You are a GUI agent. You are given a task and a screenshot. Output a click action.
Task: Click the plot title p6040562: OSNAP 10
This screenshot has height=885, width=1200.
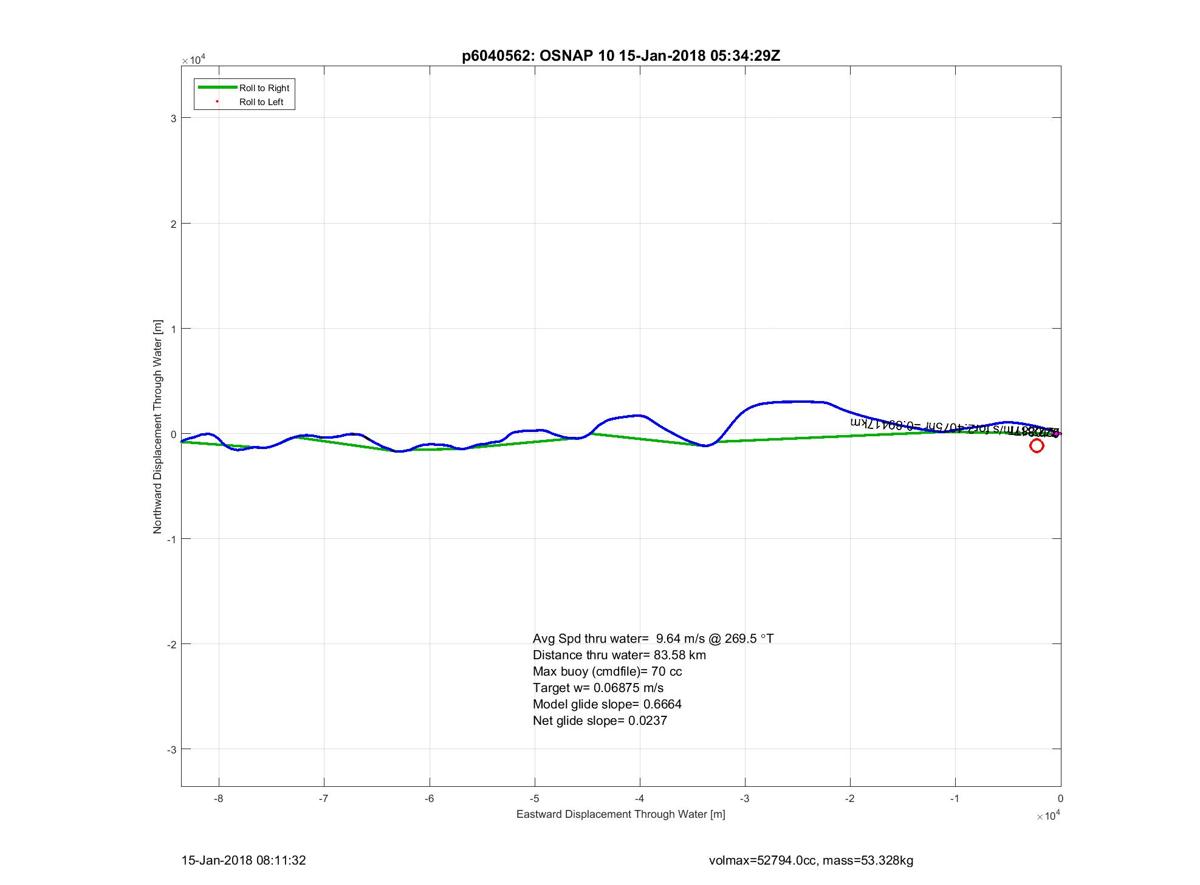621,56
